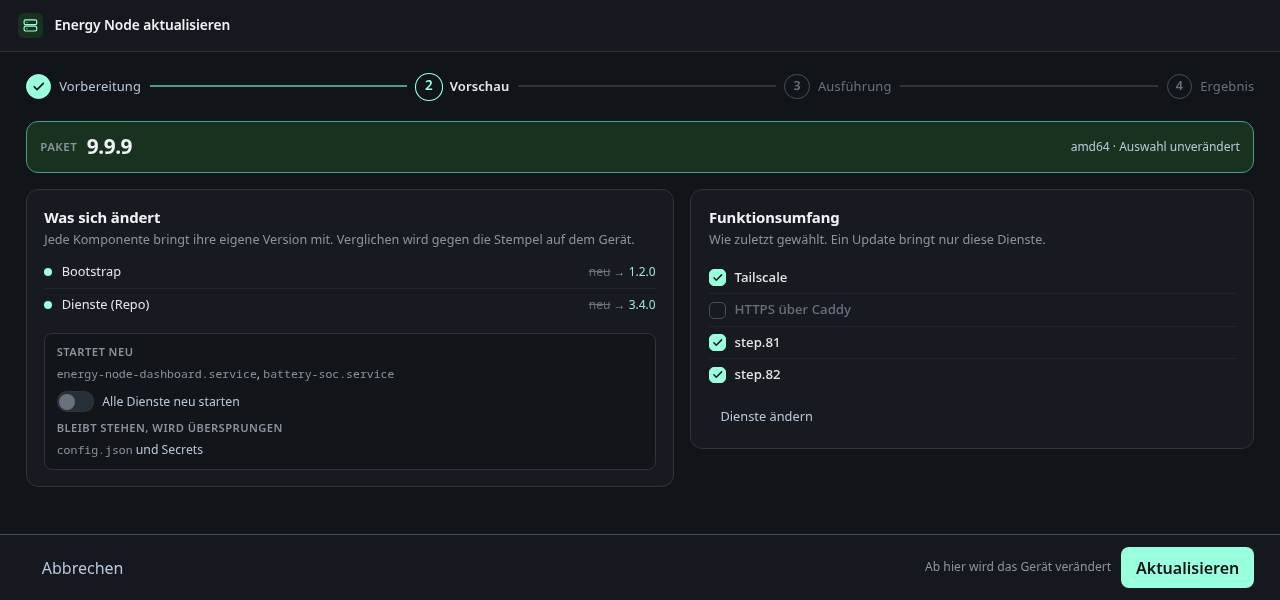Click the Funktionsumfang heading
The height and width of the screenshot is (600, 1280).
coord(774,217)
